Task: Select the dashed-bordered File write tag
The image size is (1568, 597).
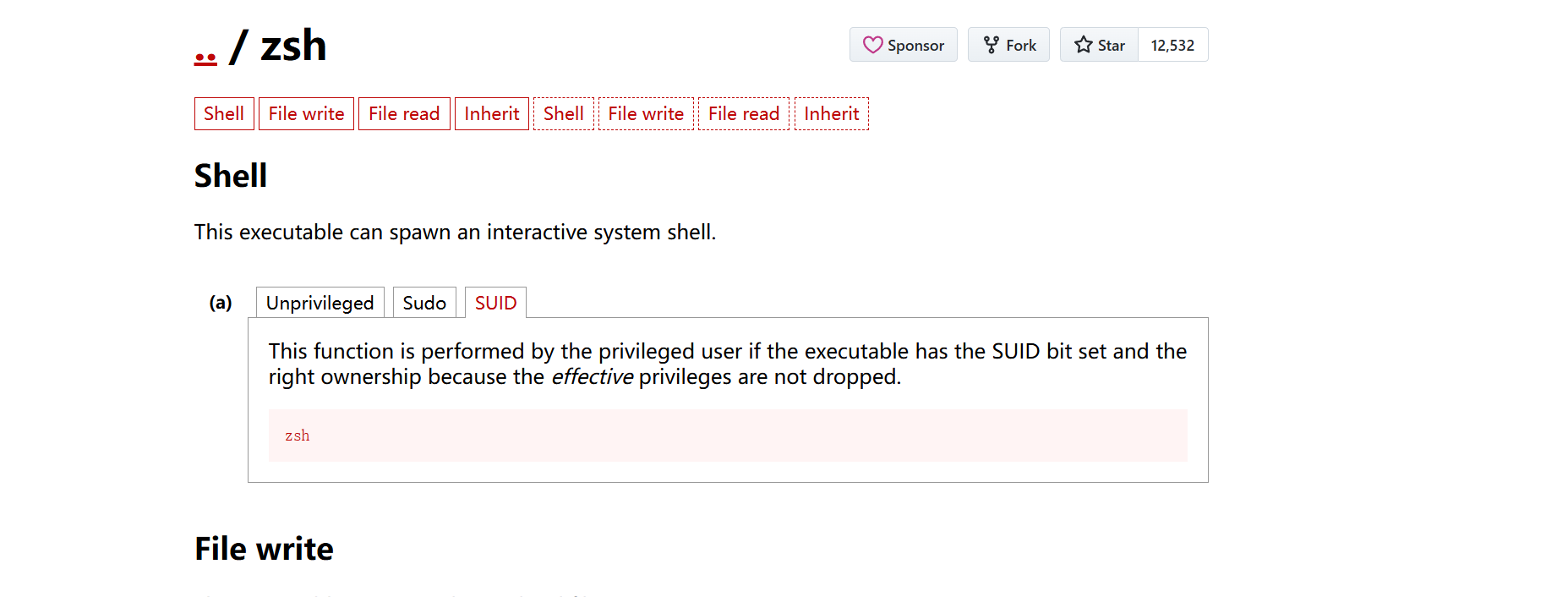Action: [646, 114]
